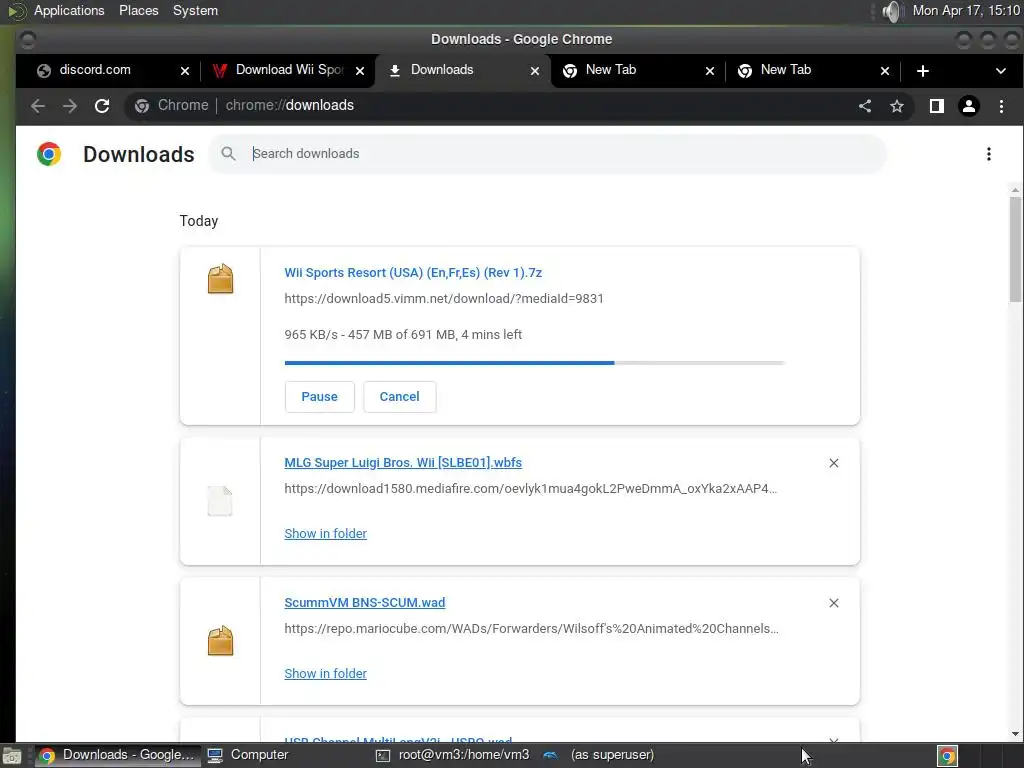This screenshot has width=1024, height=768.
Task: Cancel the Wii Sports Resort download
Action: tap(400, 396)
